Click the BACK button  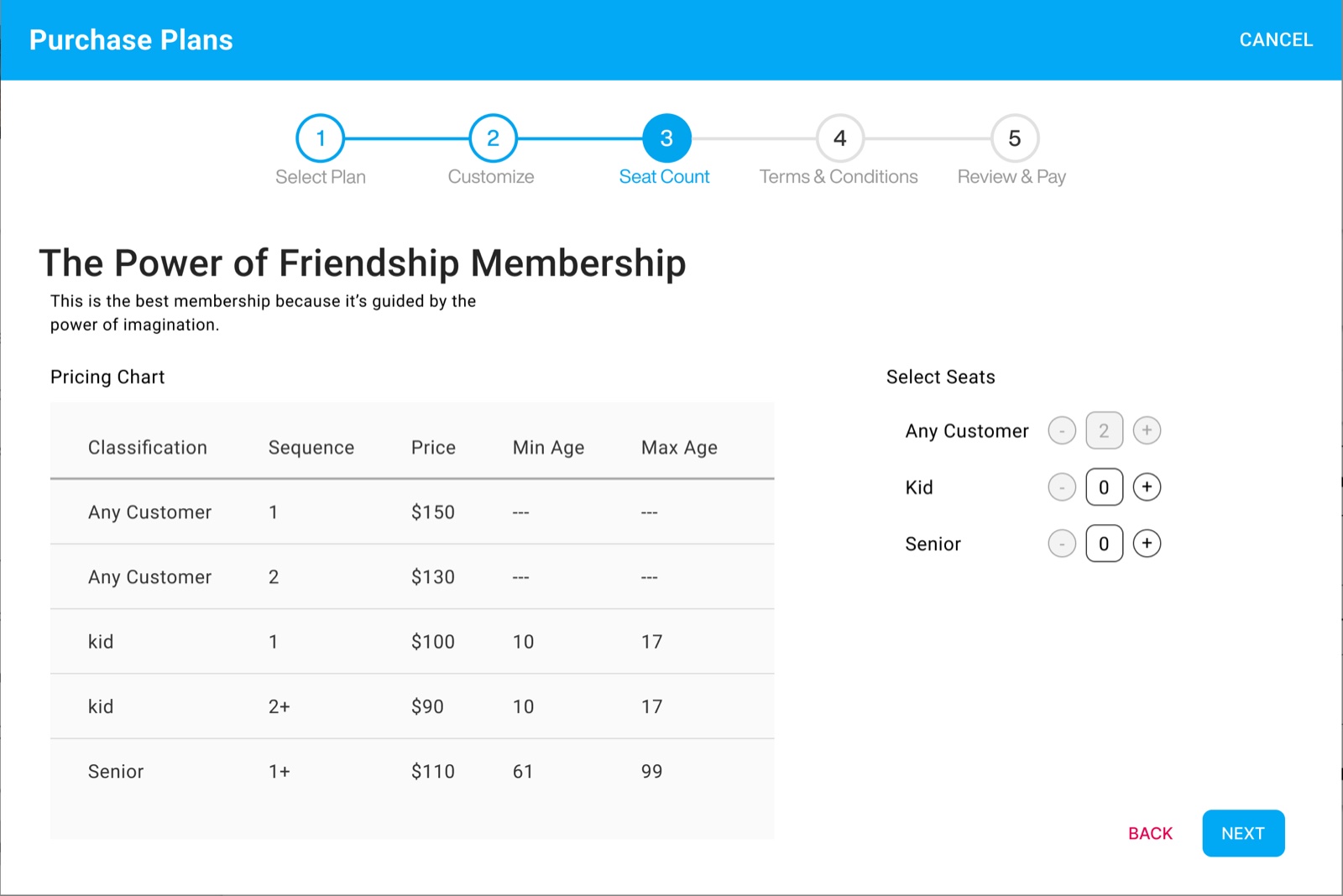tap(1150, 833)
